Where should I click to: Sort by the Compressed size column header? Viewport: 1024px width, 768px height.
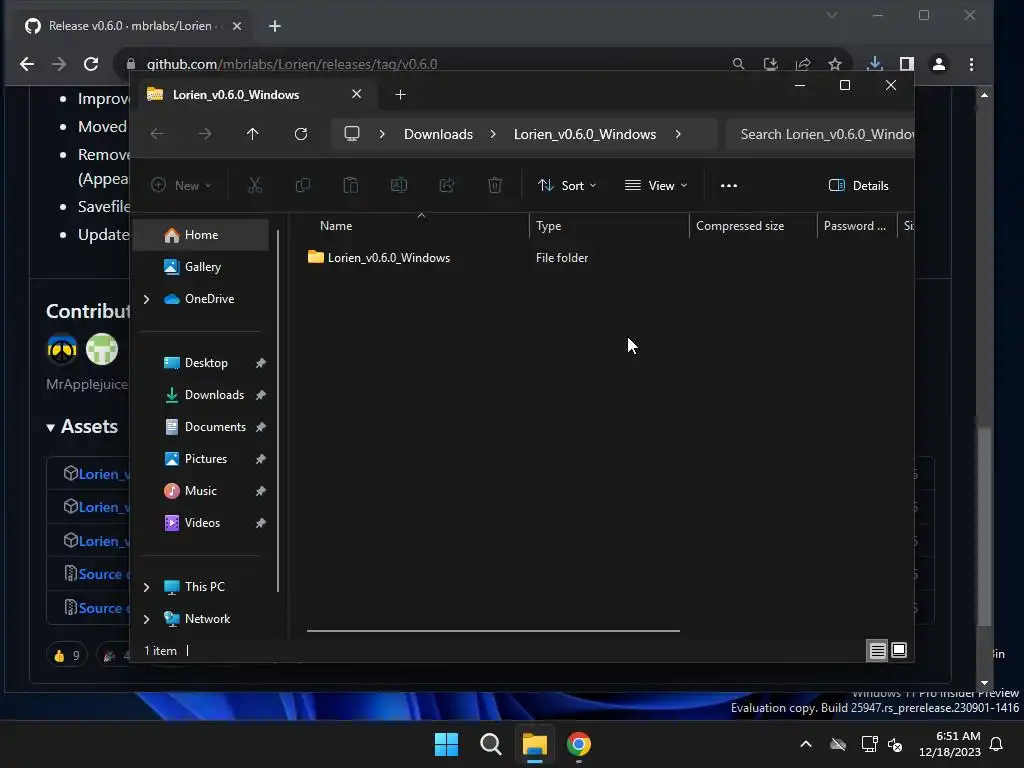(752, 226)
